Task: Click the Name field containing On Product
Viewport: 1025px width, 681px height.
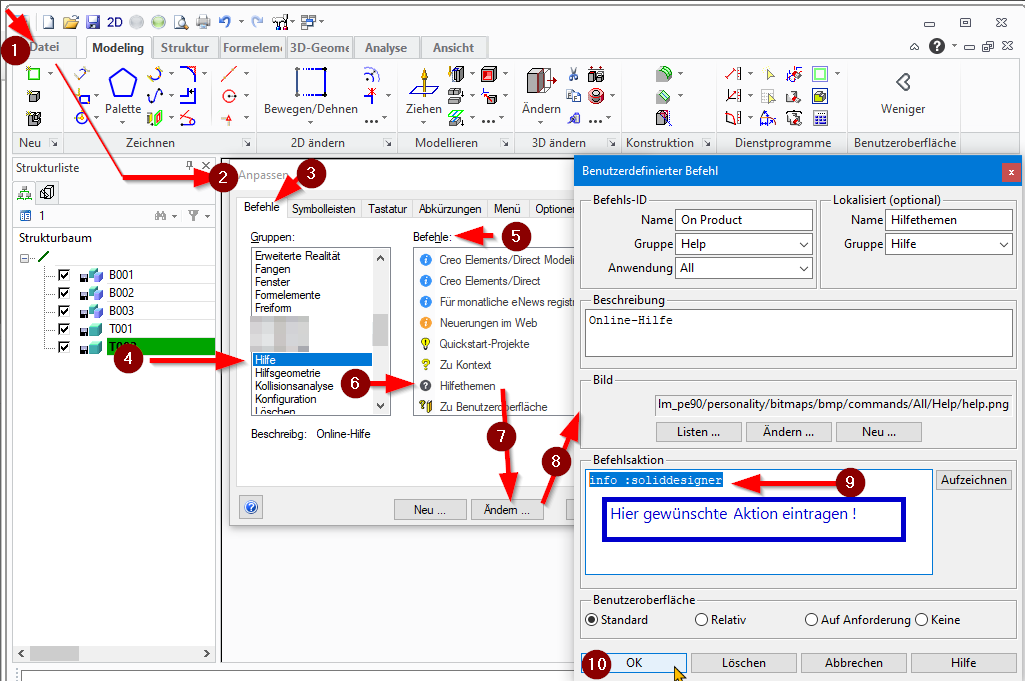Action: pyautogui.click(x=744, y=220)
